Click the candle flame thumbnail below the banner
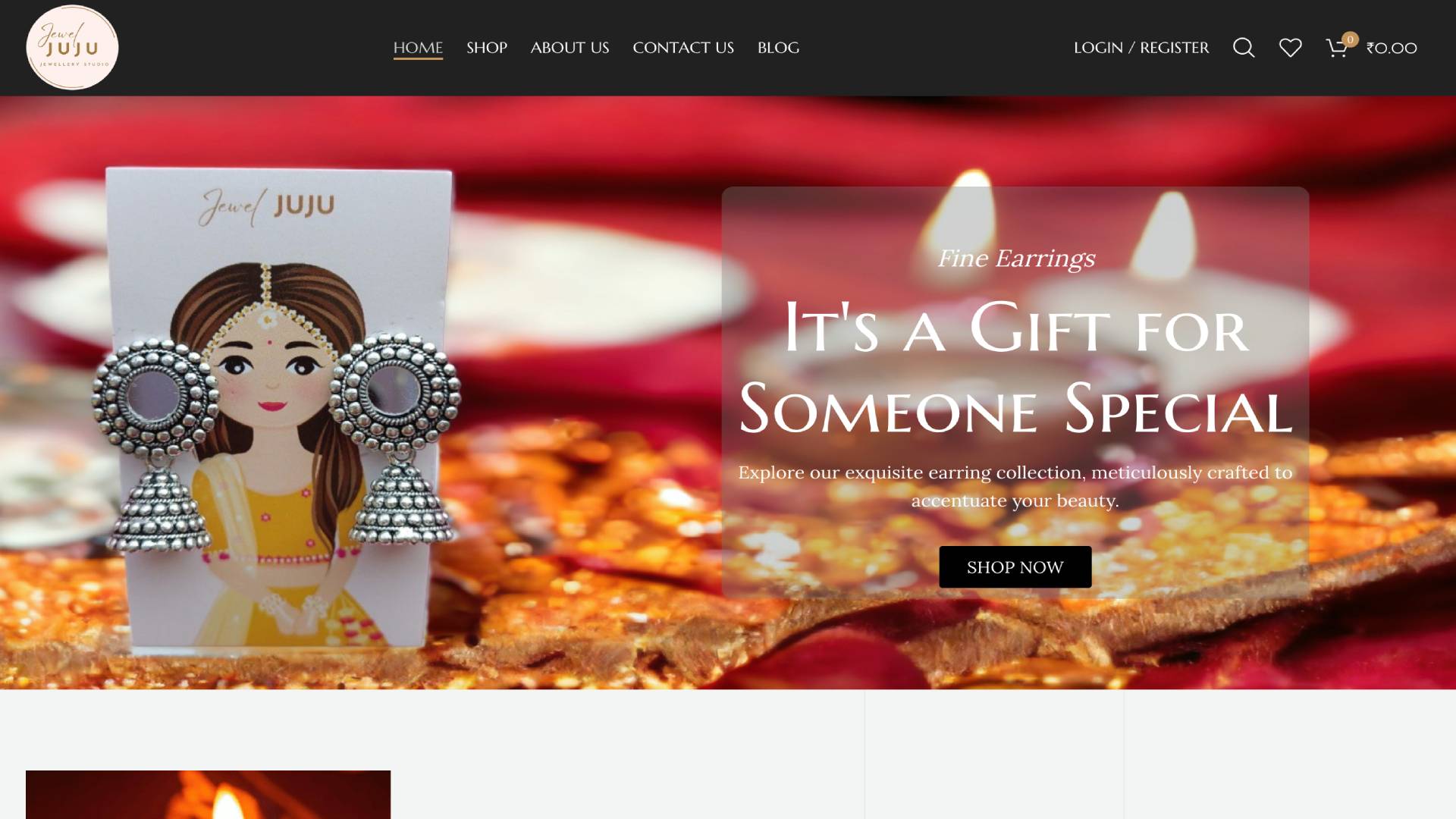 pos(208,795)
